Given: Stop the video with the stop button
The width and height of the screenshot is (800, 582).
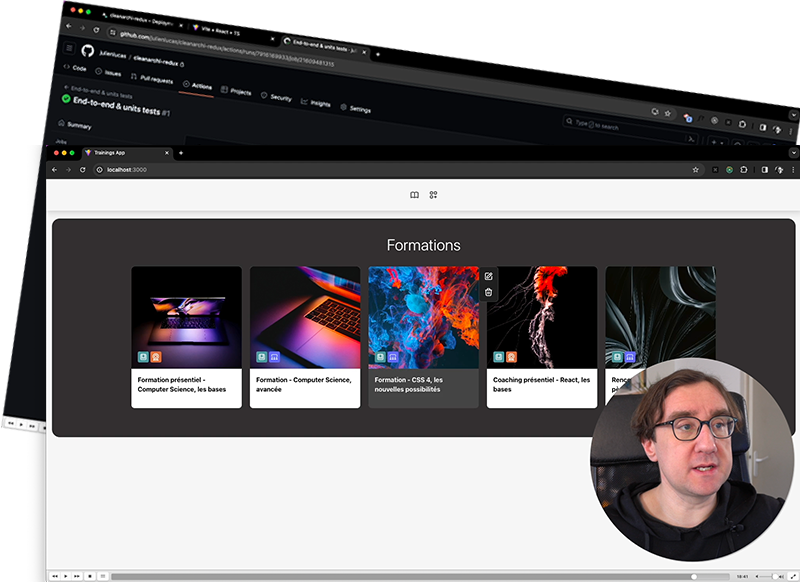Looking at the screenshot, I should click(x=90, y=576).
